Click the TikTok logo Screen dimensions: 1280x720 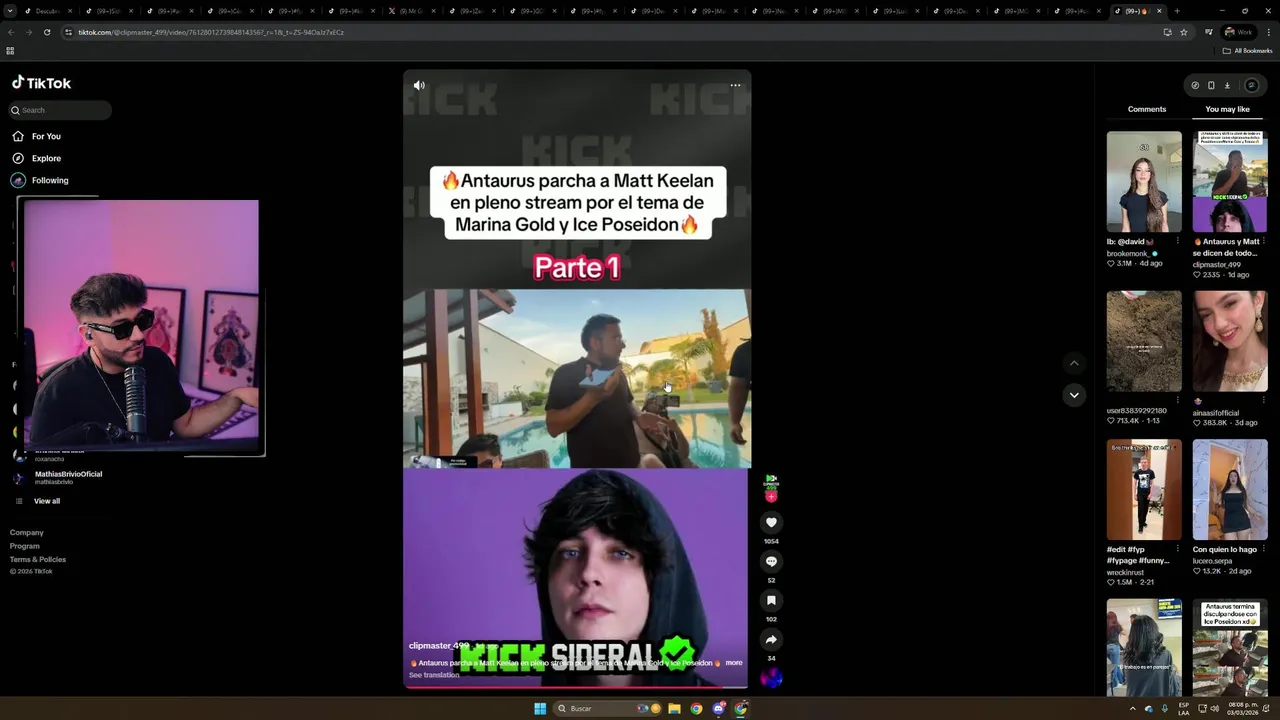tap(41, 83)
